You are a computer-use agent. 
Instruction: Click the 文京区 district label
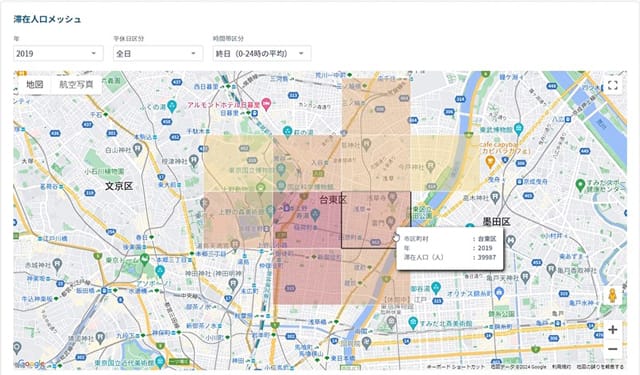click(x=119, y=186)
